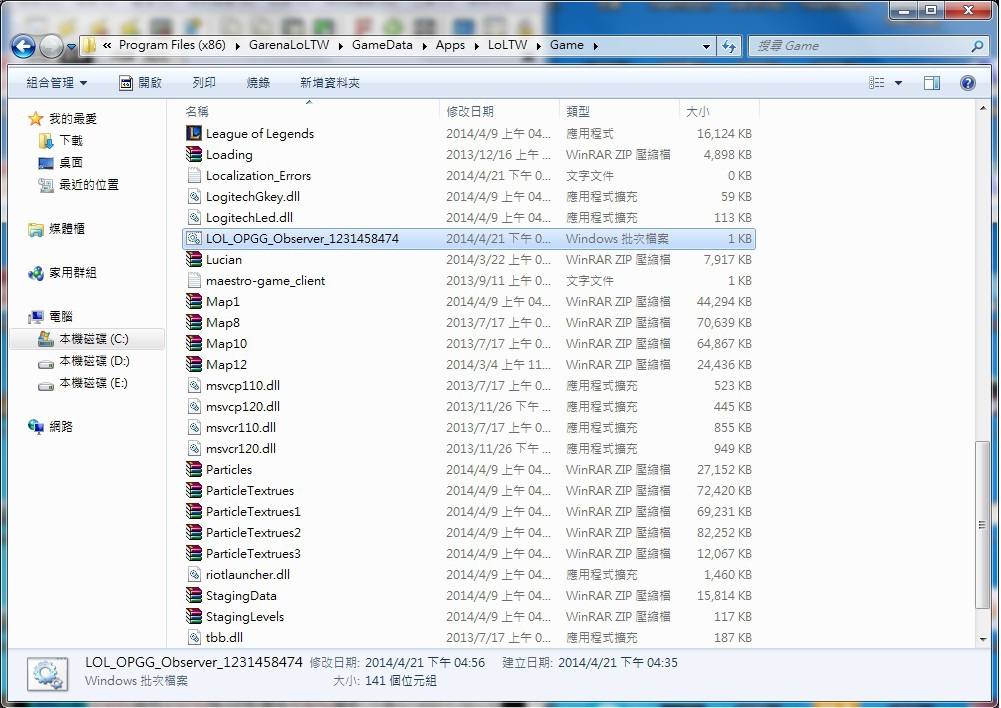Open 下載 downloads in the sidebar
The width and height of the screenshot is (1001, 708).
tap(61, 140)
